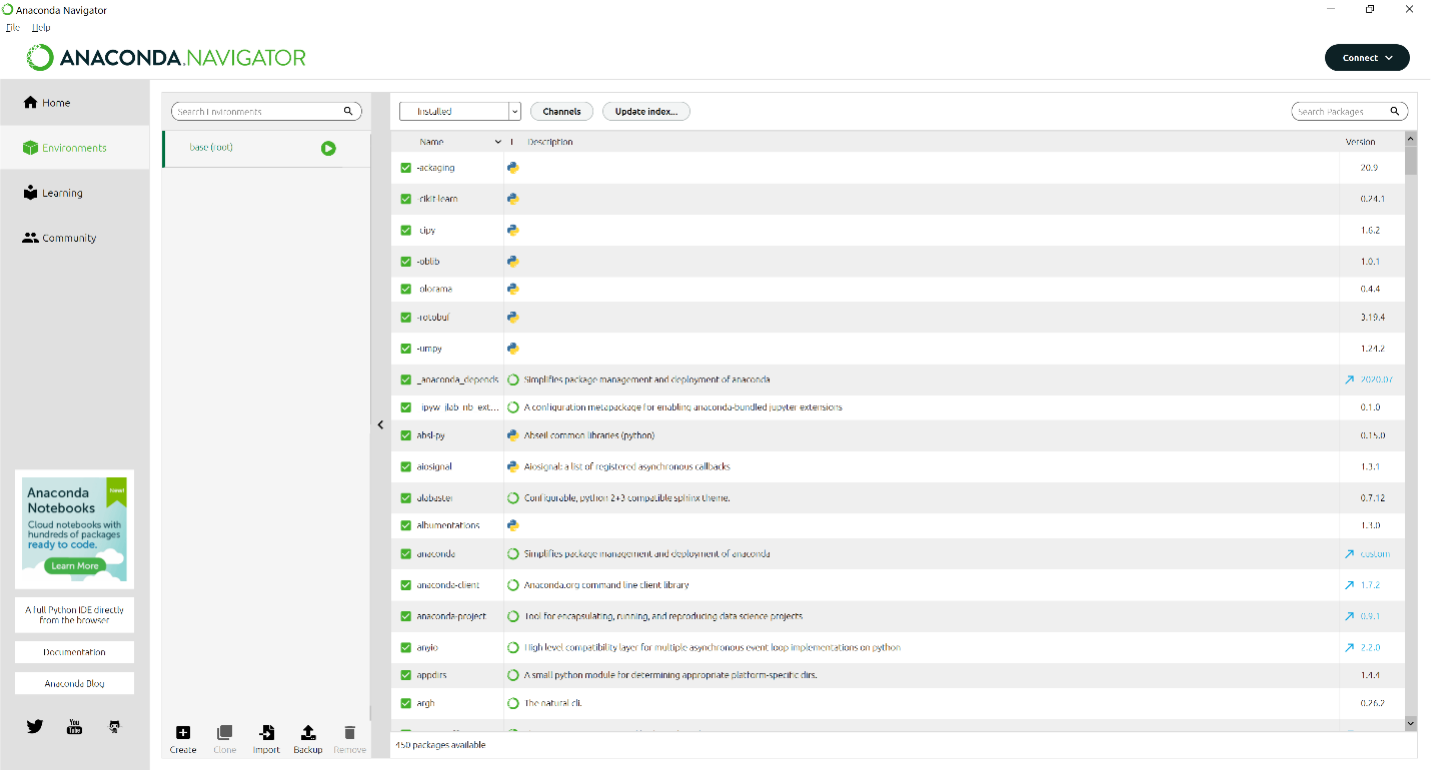
Task: Click the upgrade arrow for _anaconda_depends 2020.07
Action: coord(1350,380)
